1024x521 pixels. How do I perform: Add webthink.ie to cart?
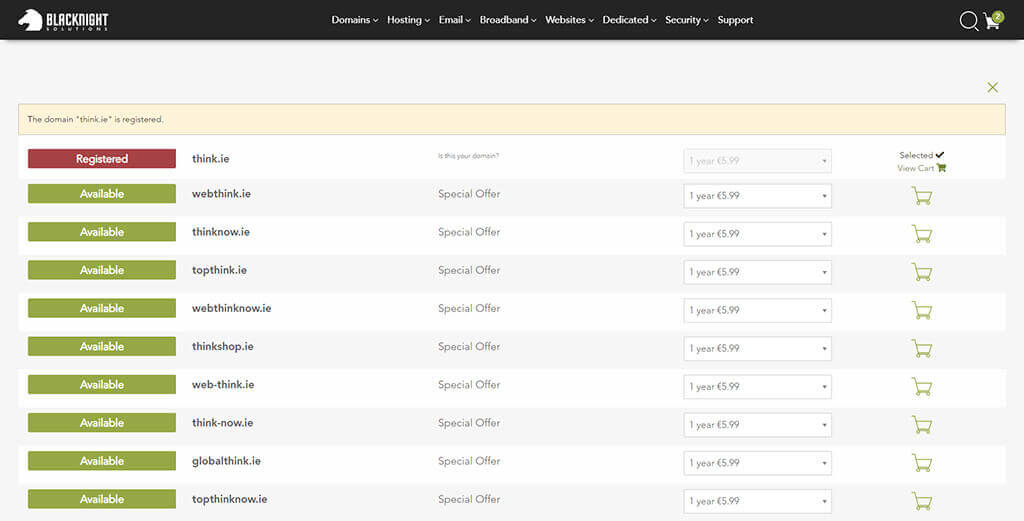click(921, 196)
